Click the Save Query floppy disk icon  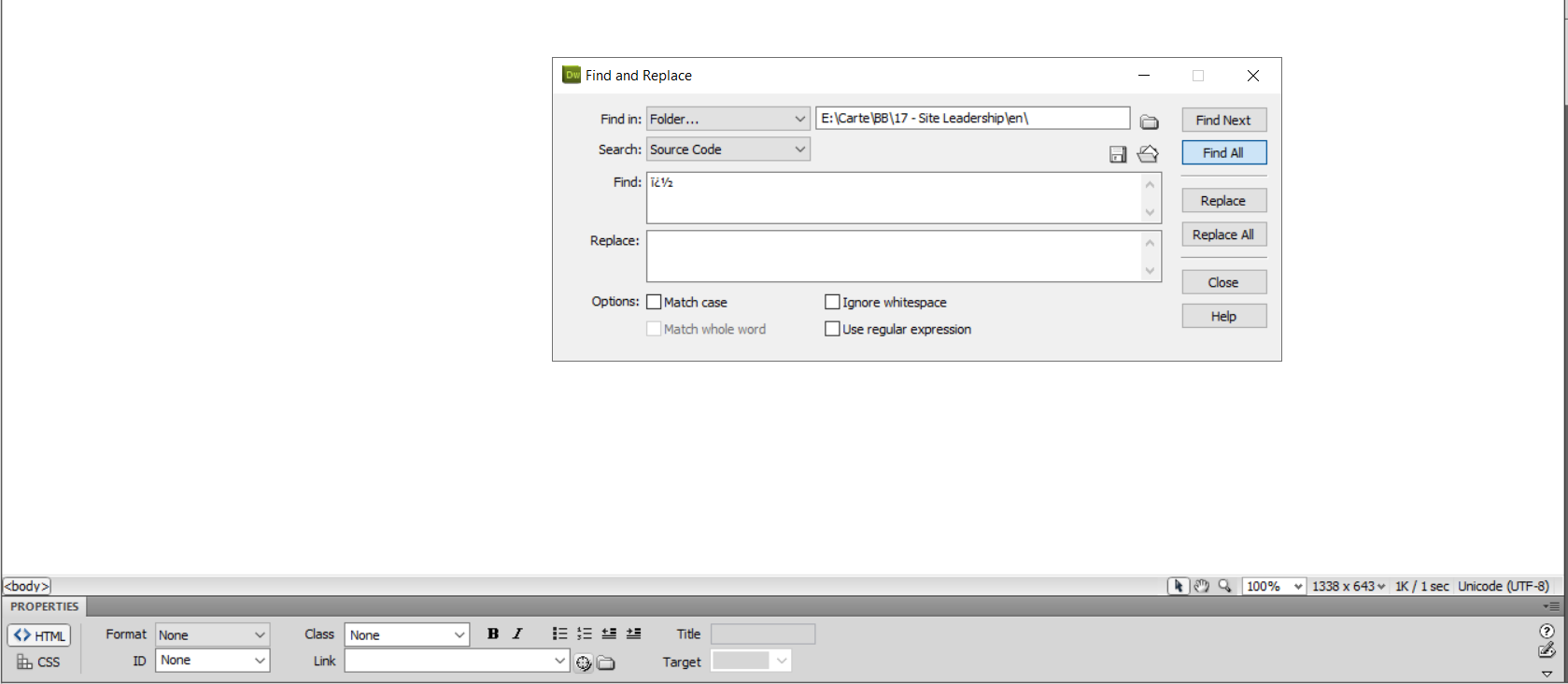pyautogui.click(x=1118, y=154)
